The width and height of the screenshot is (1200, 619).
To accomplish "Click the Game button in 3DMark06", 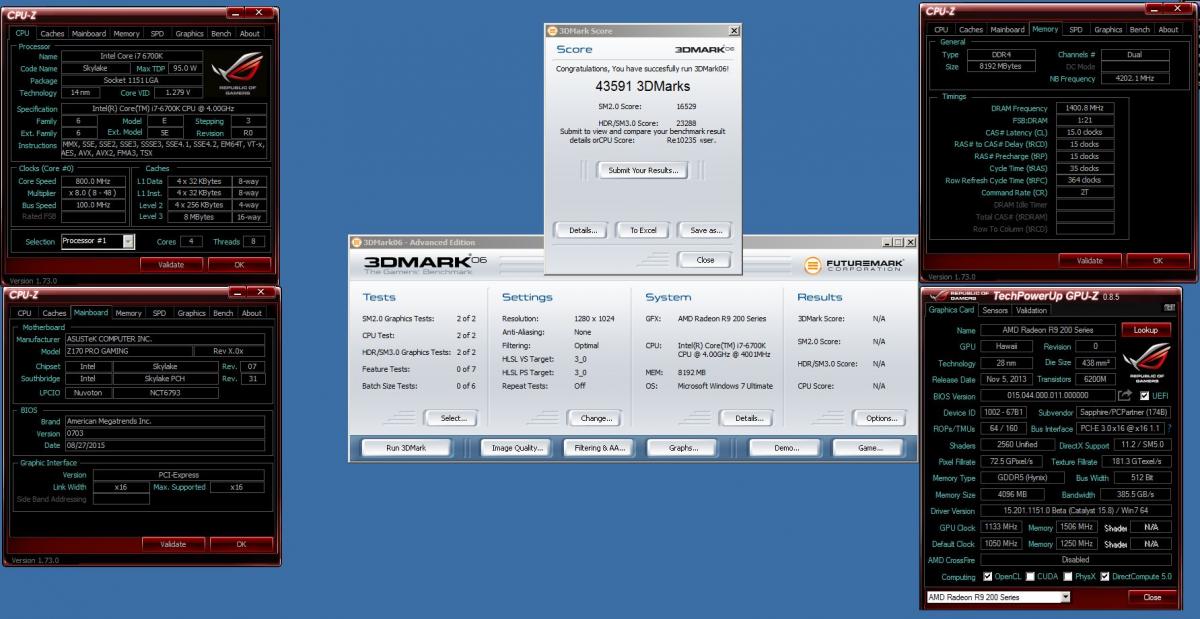I will coord(870,448).
